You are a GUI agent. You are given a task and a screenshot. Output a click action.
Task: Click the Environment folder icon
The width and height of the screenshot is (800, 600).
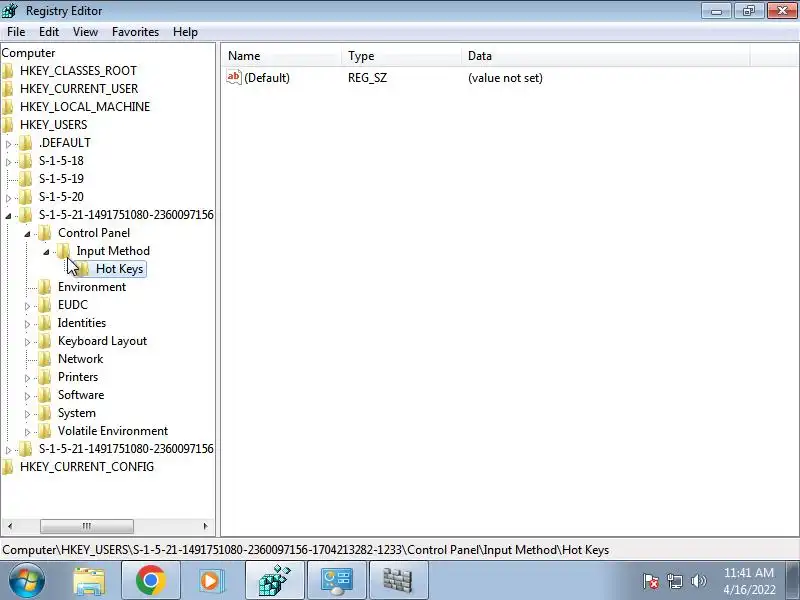click(45, 287)
